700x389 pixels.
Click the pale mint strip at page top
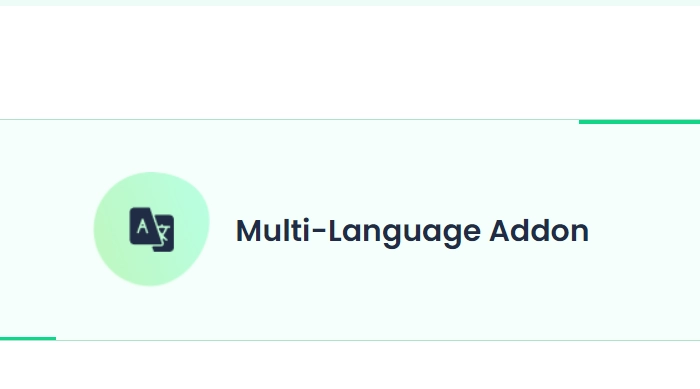tap(350, 3)
